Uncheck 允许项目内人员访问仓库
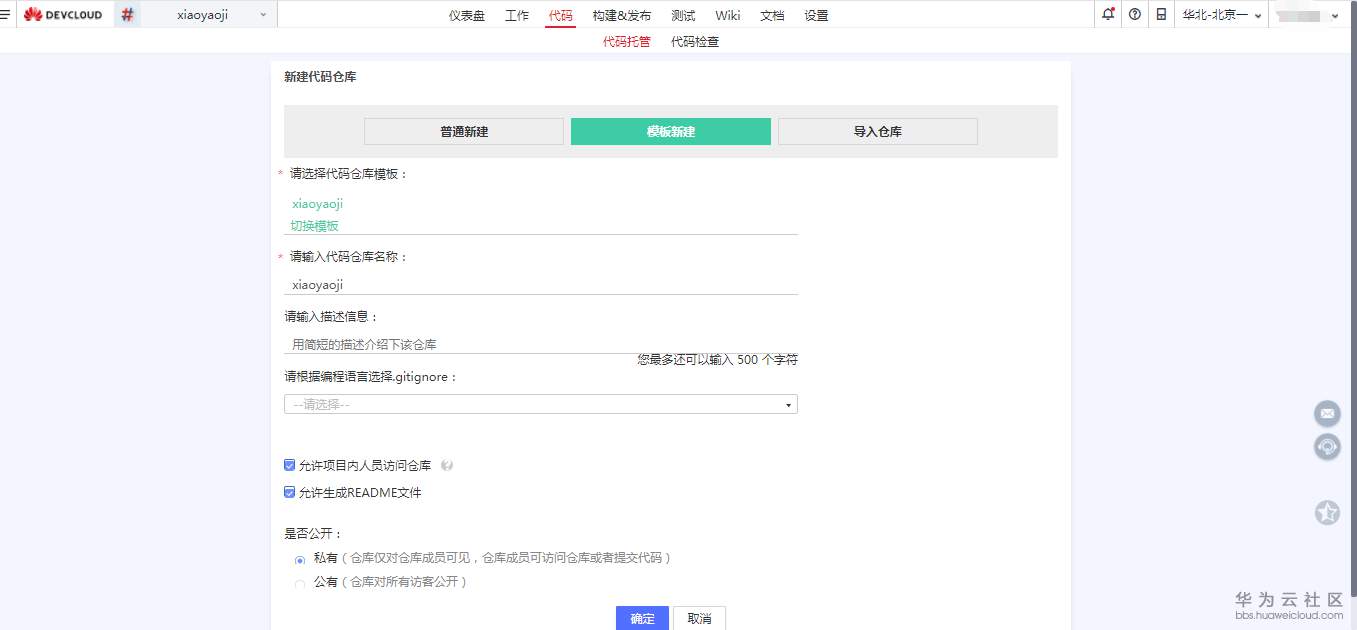The width and height of the screenshot is (1357, 630). point(289,464)
